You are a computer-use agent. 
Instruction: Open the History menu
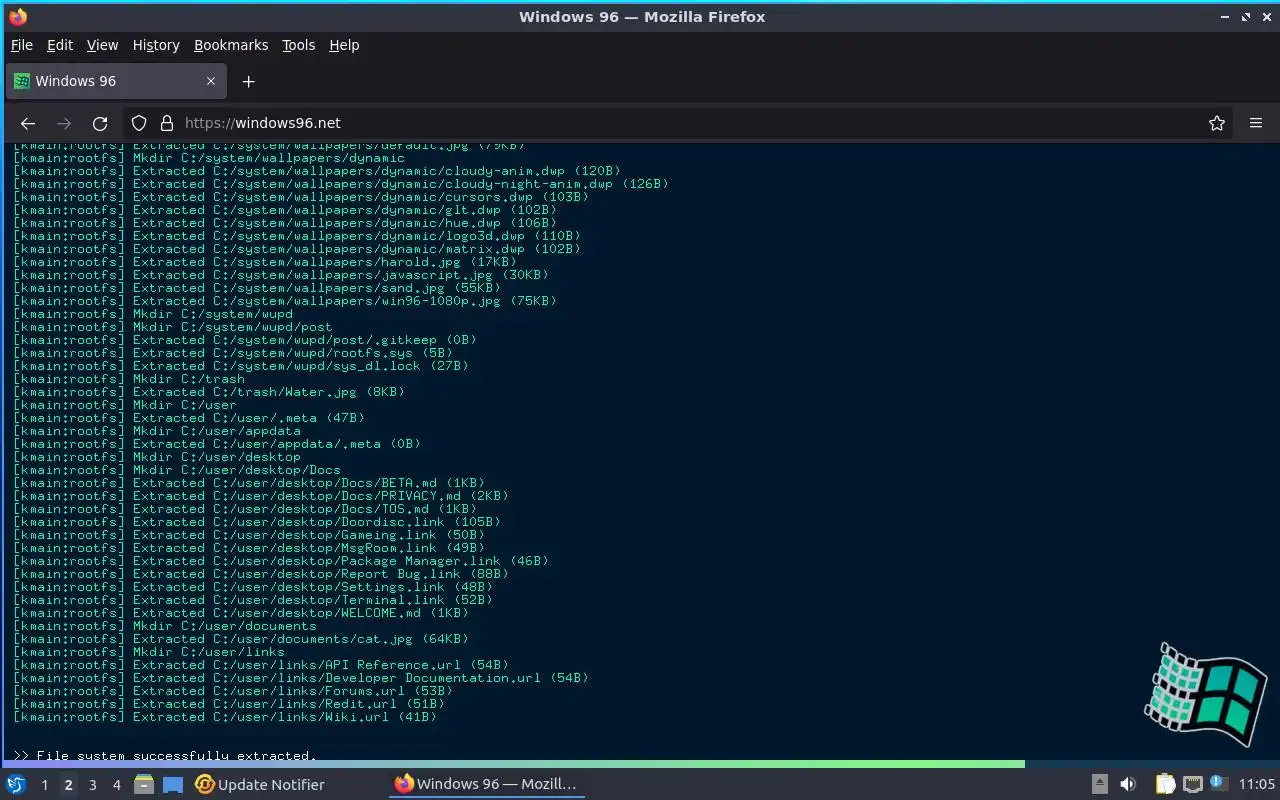(x=156, y=45)
